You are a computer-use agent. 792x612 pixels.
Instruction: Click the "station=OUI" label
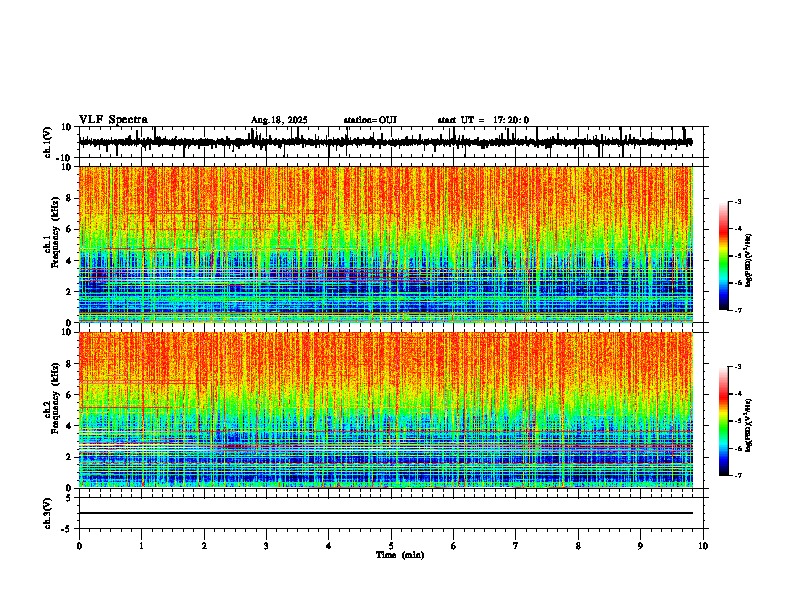370,120
